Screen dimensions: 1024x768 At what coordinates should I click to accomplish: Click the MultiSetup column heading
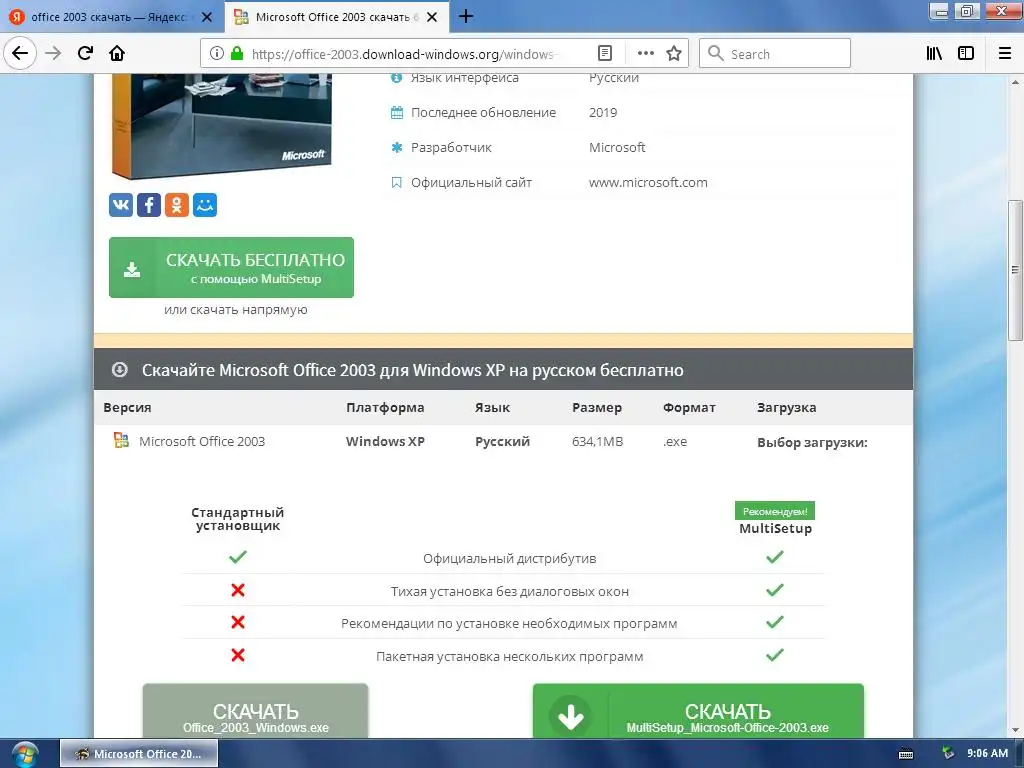[x=775, y=528]
